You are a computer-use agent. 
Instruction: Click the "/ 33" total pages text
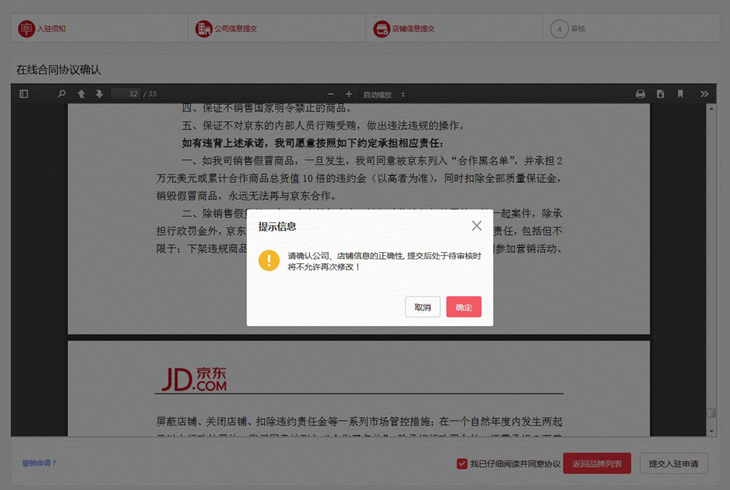150,94
